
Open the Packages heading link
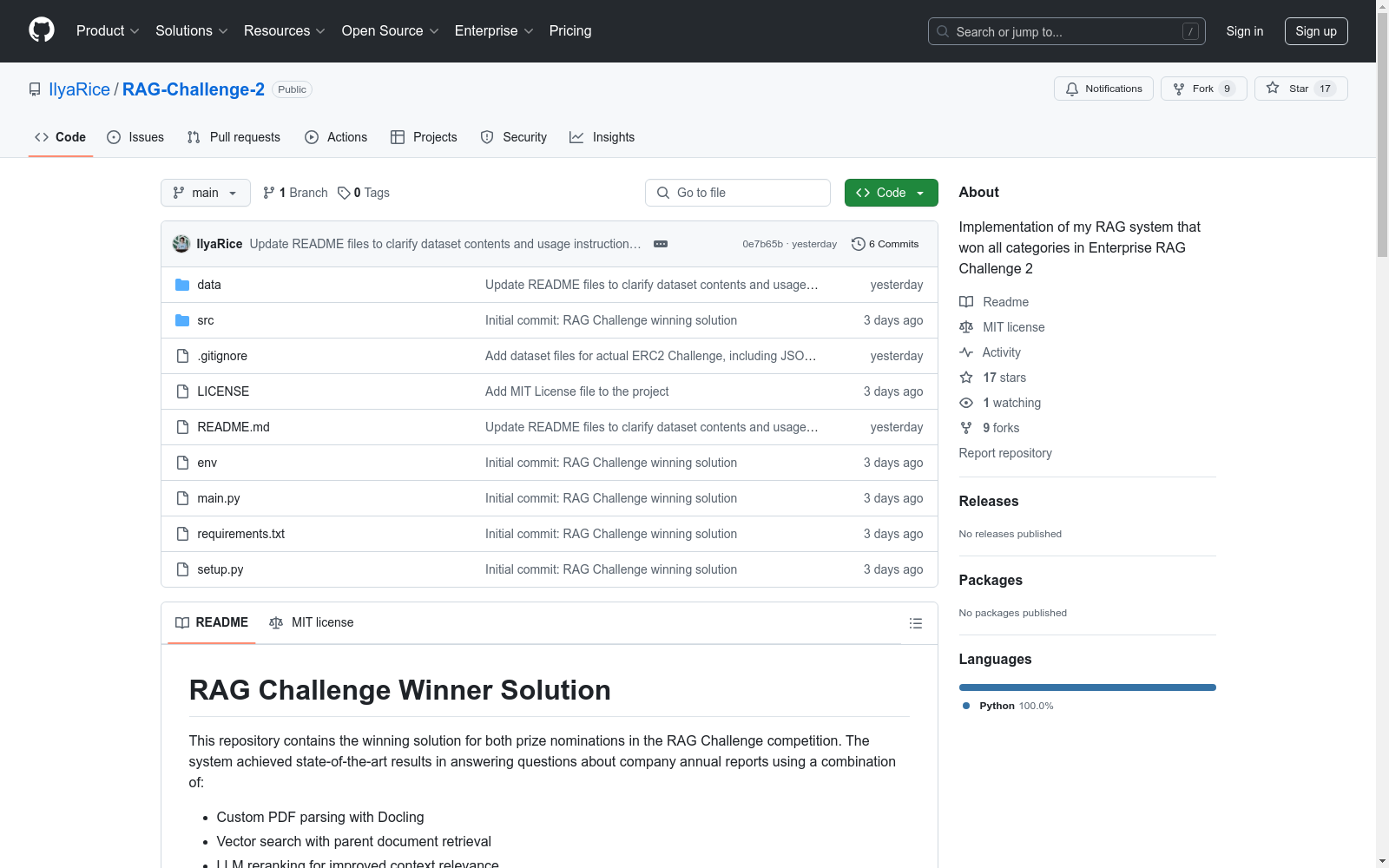[991, 580]
